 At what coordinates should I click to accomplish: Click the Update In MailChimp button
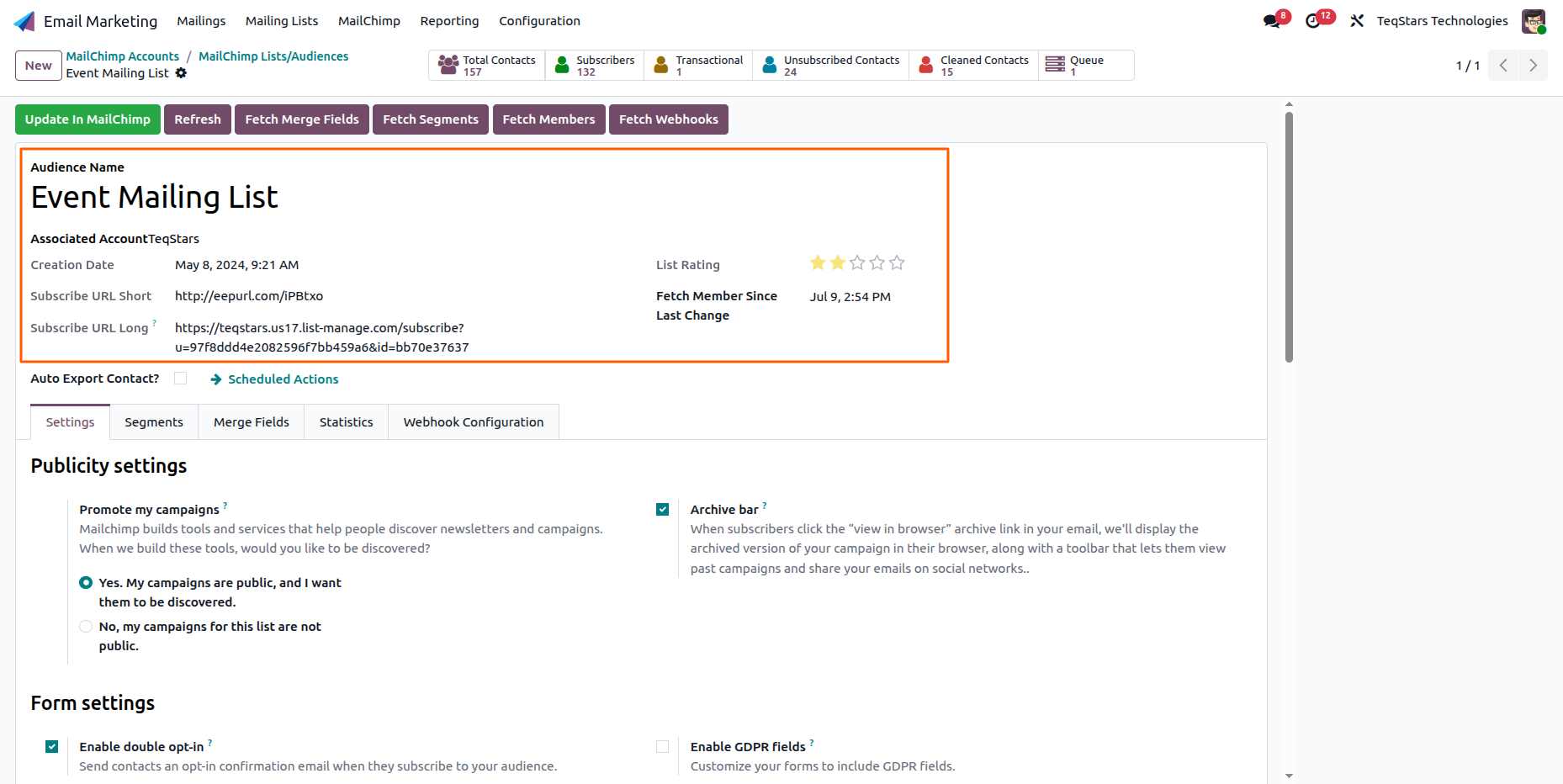click(87, 119)
